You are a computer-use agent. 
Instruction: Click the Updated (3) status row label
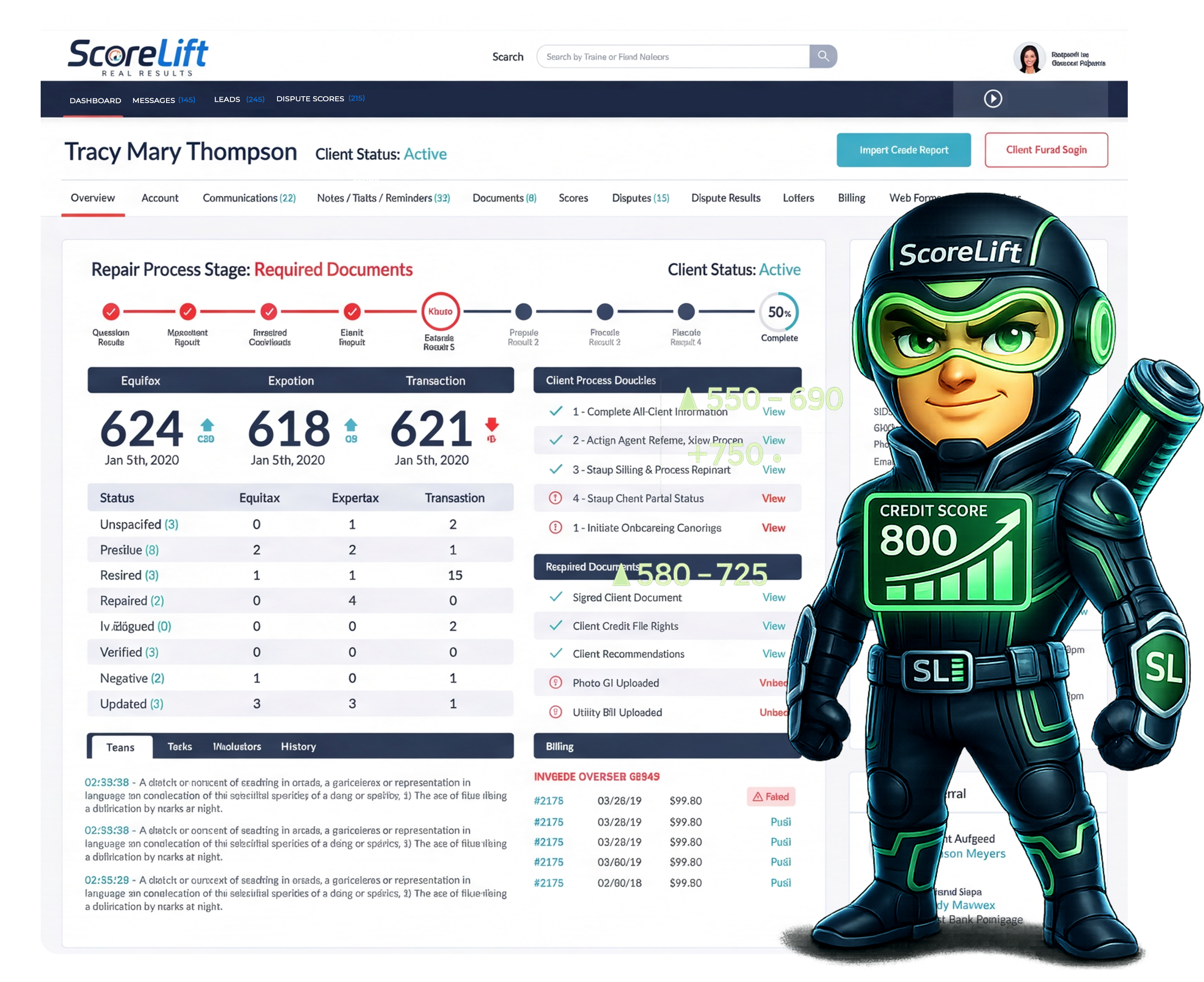point(132,704)
